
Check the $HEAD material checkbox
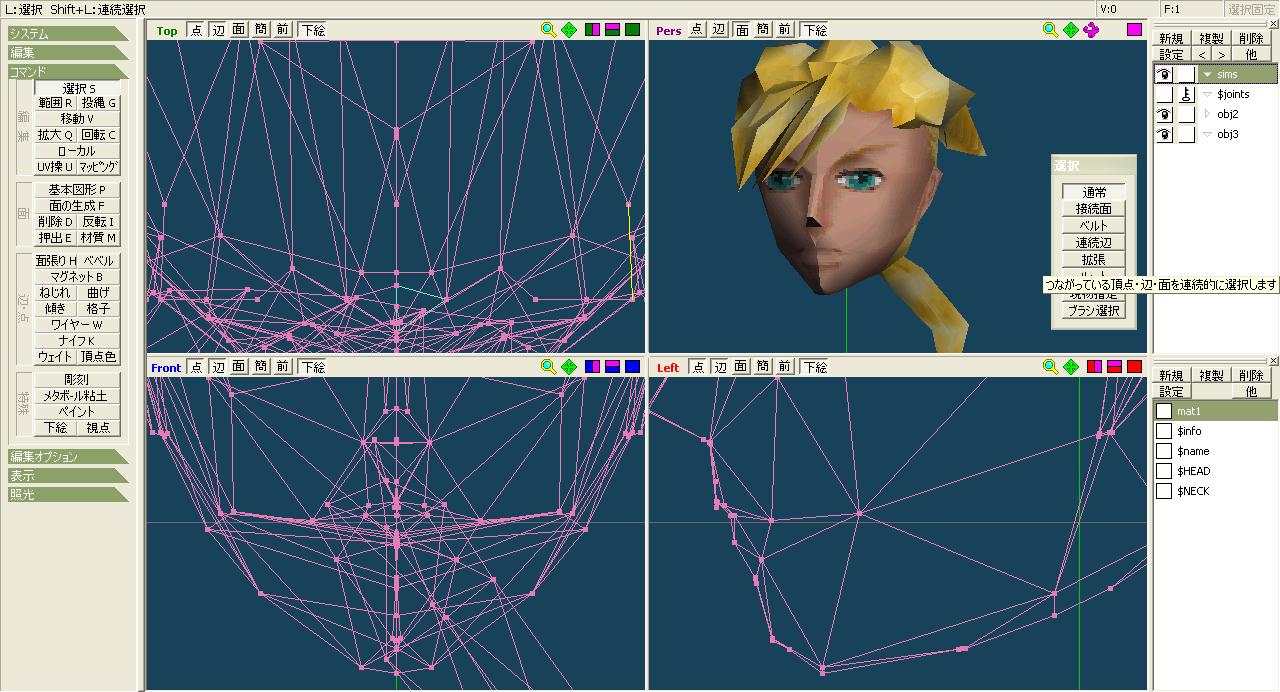tap(1164, 471)
